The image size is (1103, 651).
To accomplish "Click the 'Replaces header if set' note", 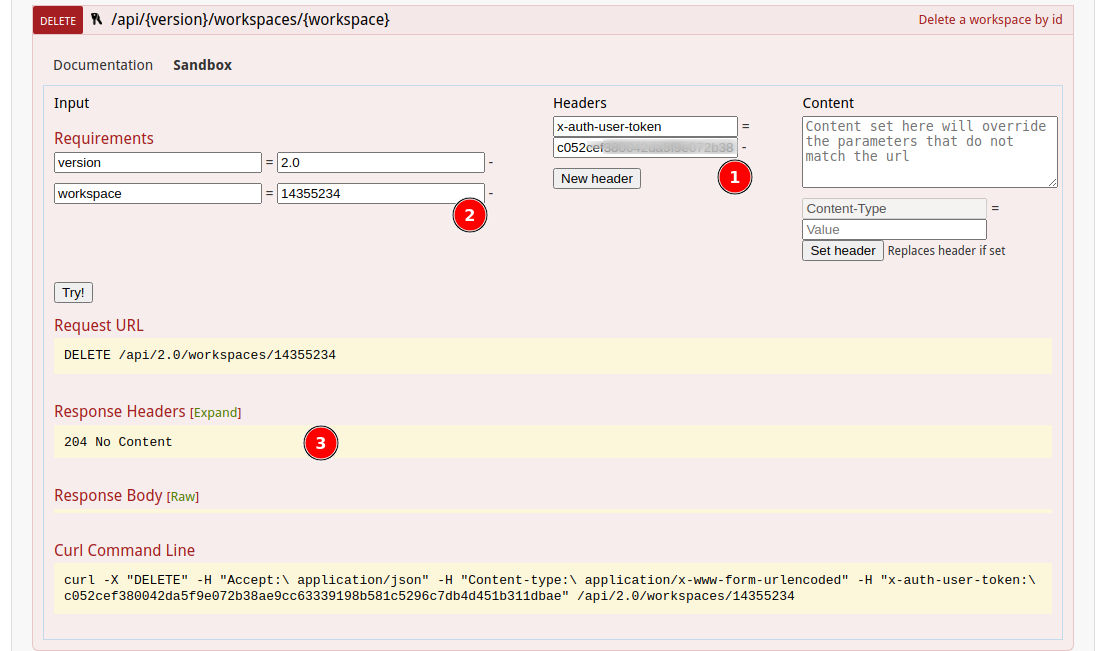I will tap(946, 251).
